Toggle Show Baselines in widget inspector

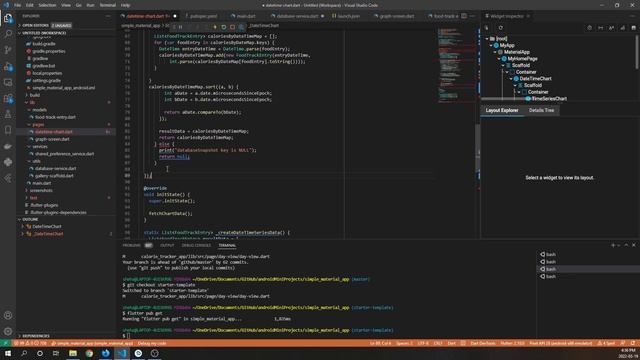tap(611, 28)
